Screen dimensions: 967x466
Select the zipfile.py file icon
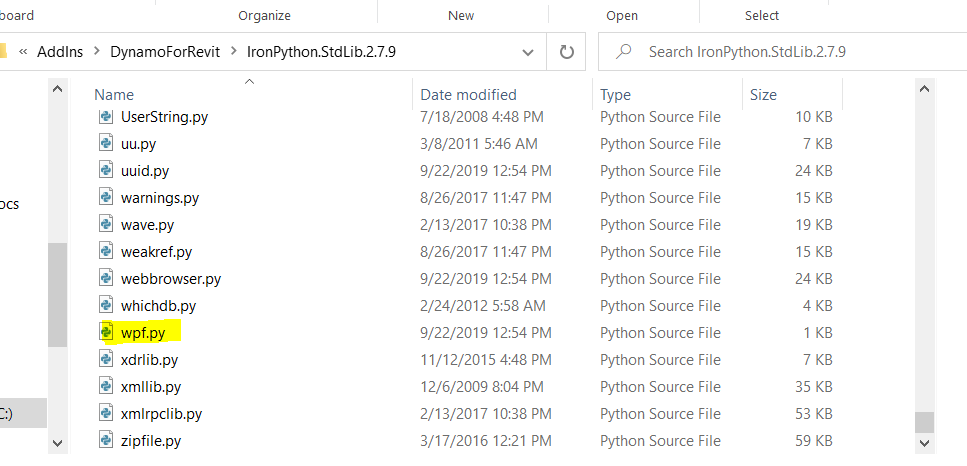[106, 440]
